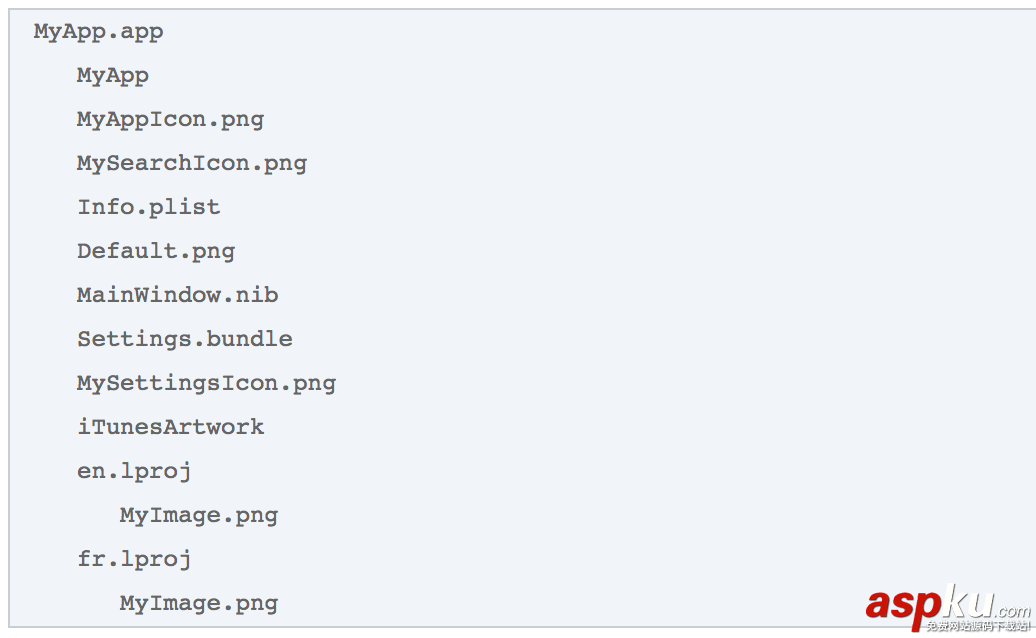Click the MySettingsIcon.png file line
The image size is (1036, 638).
tap(206, 383)
